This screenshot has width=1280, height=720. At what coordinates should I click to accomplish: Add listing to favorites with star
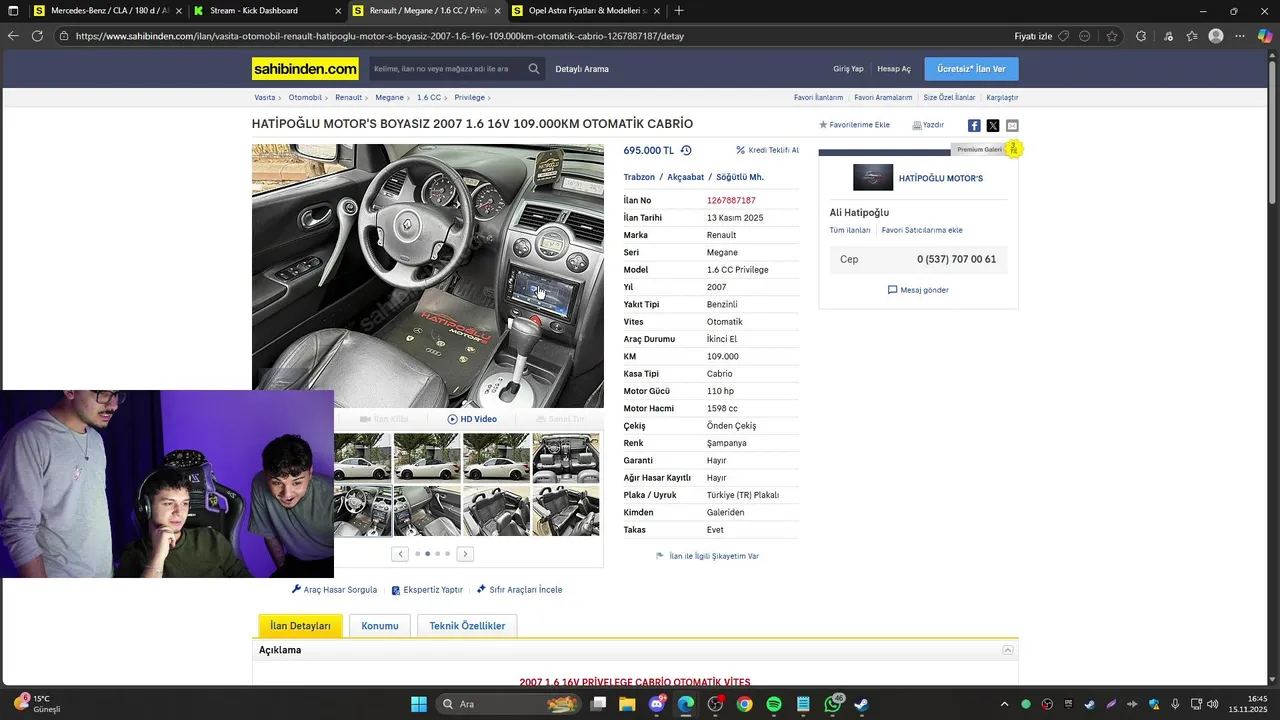click(854, 125)
